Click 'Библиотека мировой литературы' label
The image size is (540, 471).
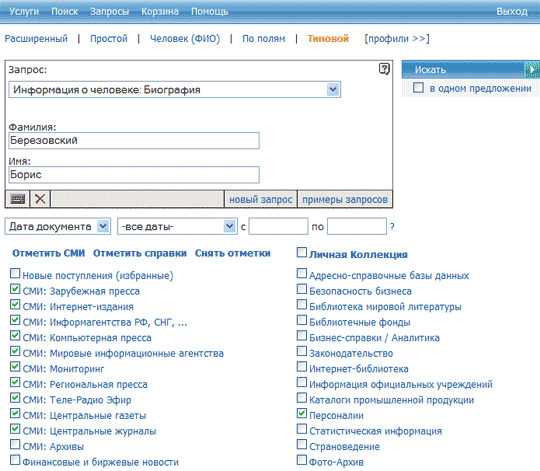pos(385,306)
